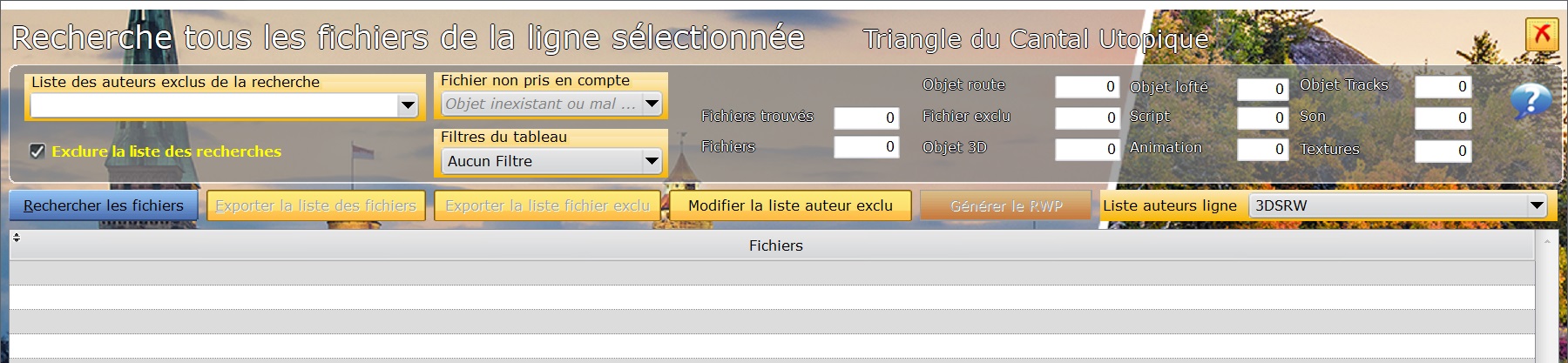Image resolution: width=1568 pixels, height=363 pixels.
Task: Expand the 'Liste auteurs ligne' 3DSRW dropdown
Action: (1537, 205)
